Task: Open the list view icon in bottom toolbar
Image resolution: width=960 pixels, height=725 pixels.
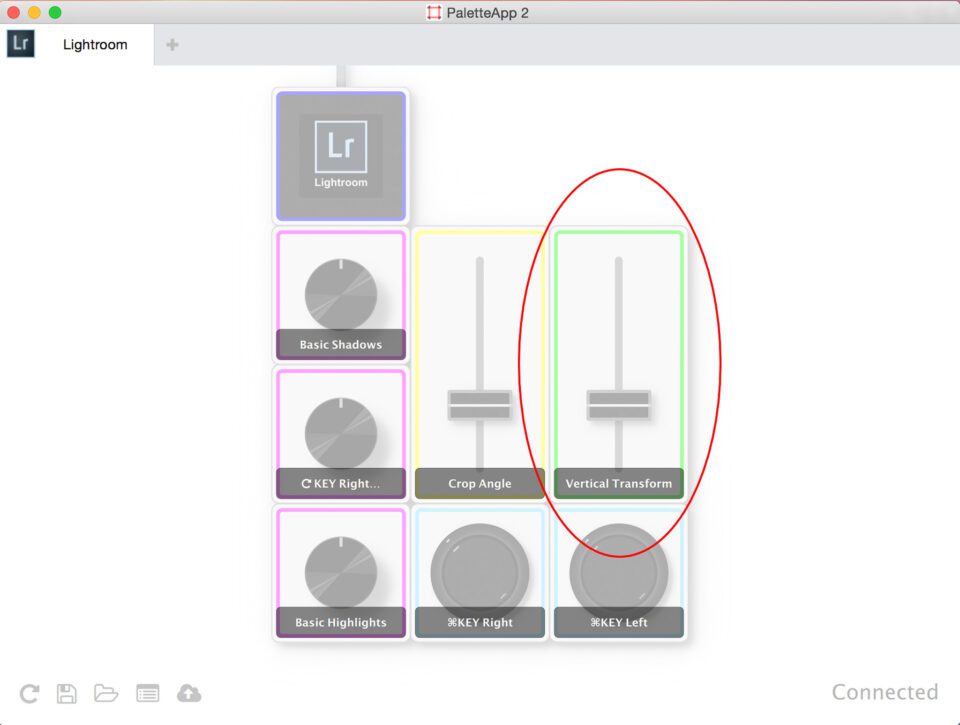Action: 148,693
